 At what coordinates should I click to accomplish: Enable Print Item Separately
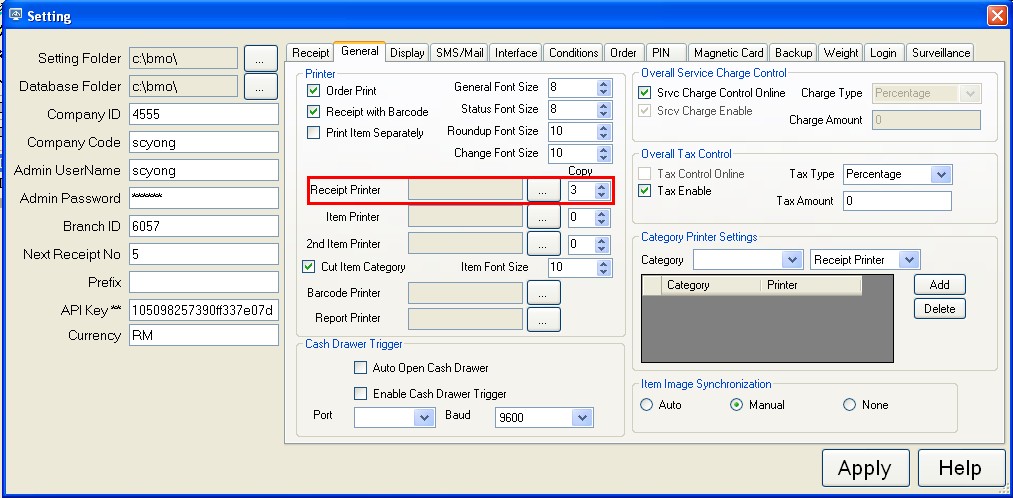314,133
